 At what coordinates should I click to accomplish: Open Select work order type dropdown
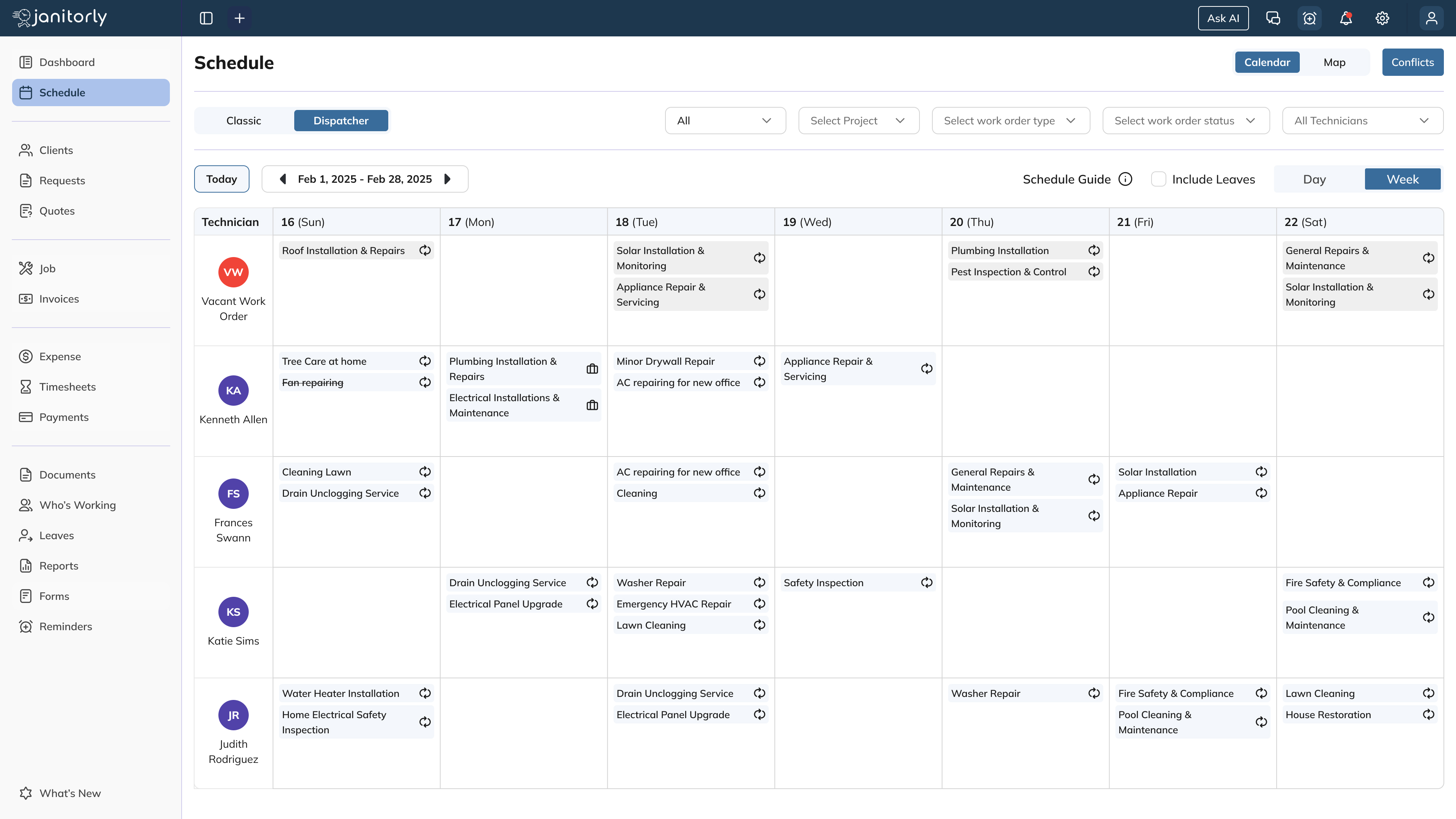pyautogui.click(x=1010, y=121)
